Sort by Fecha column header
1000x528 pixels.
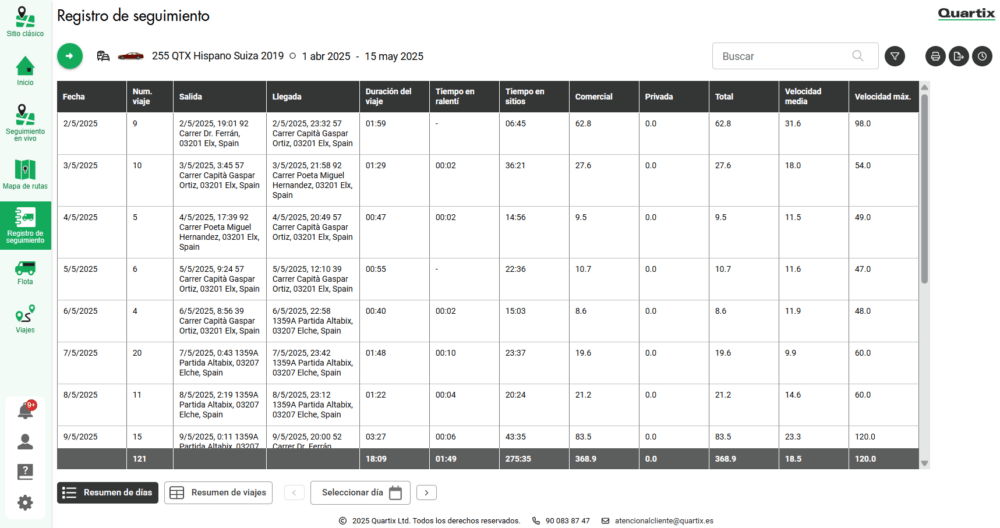coord(92,97)
